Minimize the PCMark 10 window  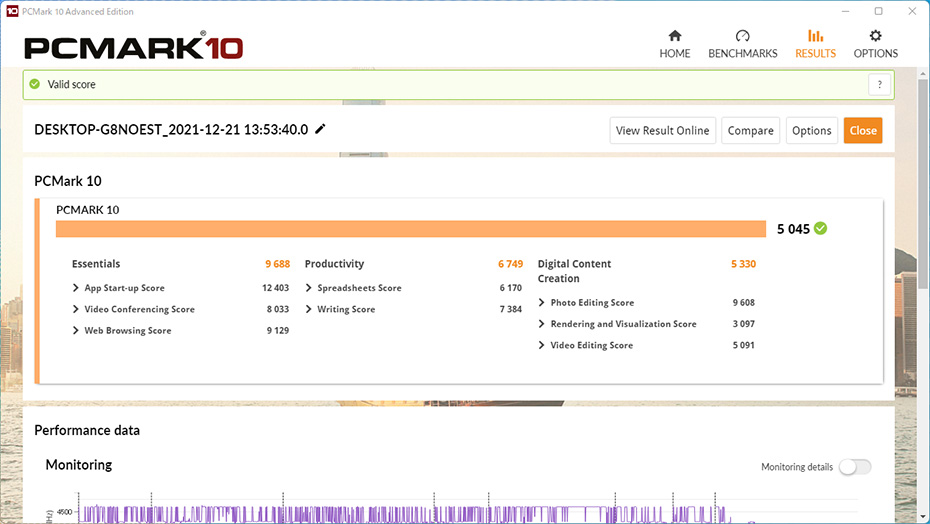pyautogui.click(x=846, y=11)
